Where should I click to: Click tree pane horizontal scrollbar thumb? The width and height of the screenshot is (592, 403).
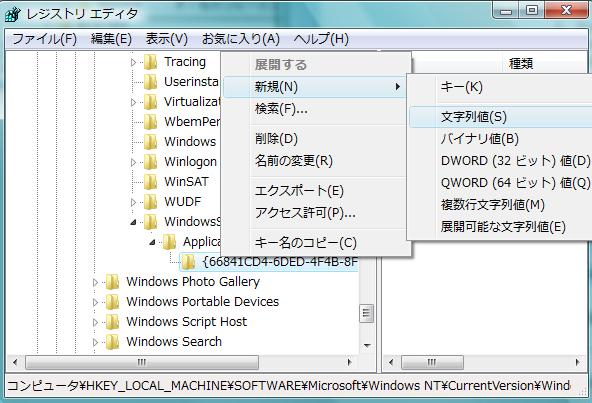click(142, 363)
